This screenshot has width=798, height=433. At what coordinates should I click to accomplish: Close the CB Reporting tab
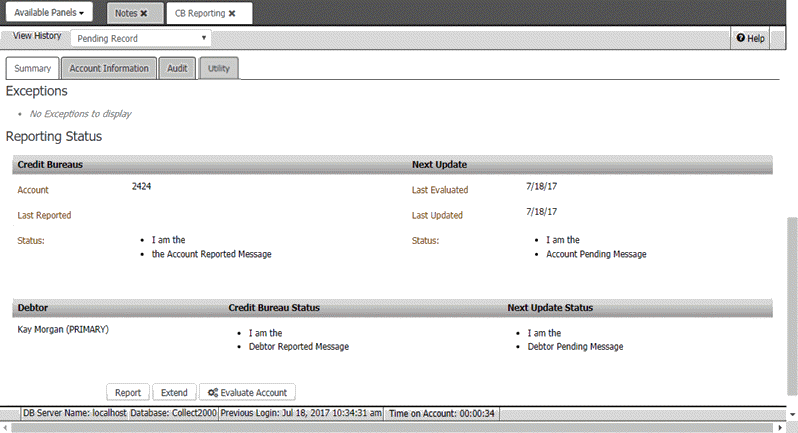[x=232, y=13]
